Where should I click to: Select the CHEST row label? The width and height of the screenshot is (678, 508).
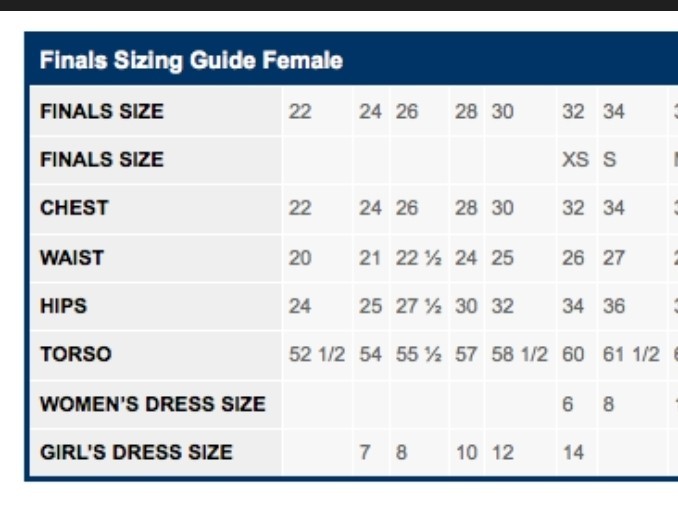tap(74, 208)
